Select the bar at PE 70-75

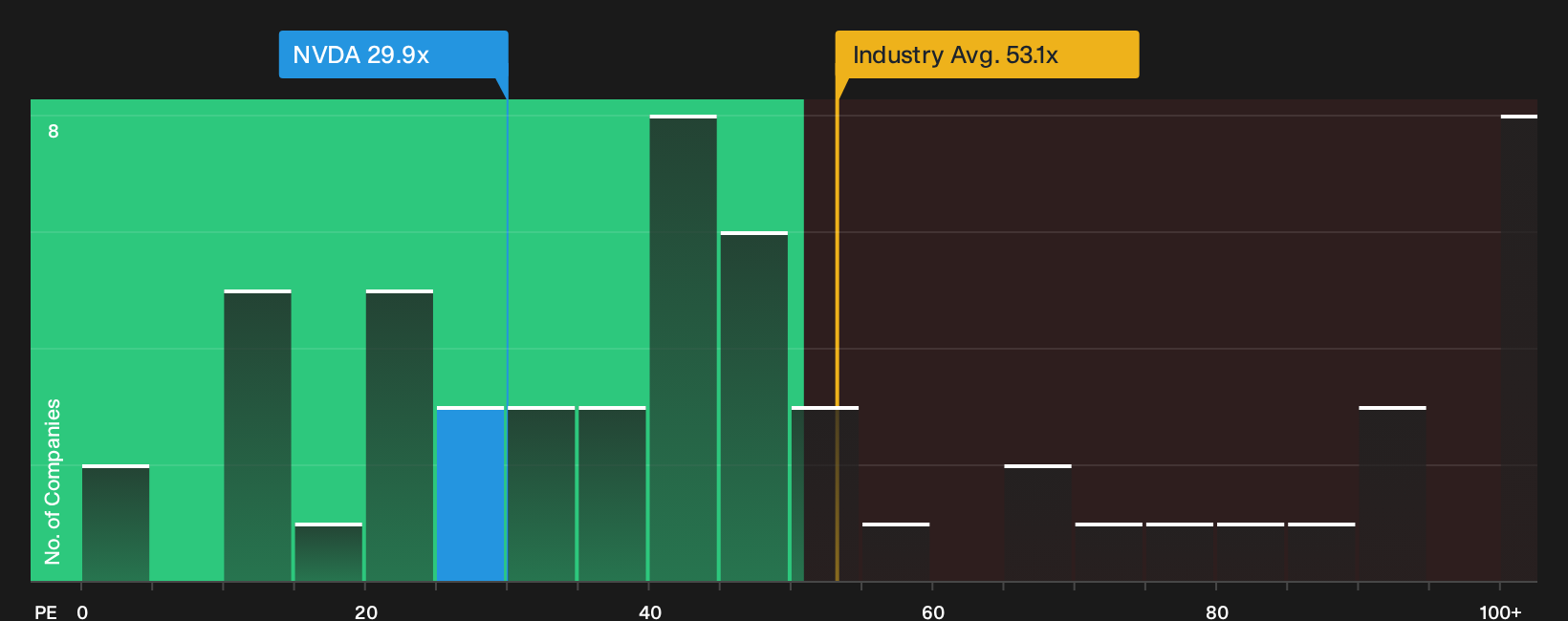coord(1109,552)
